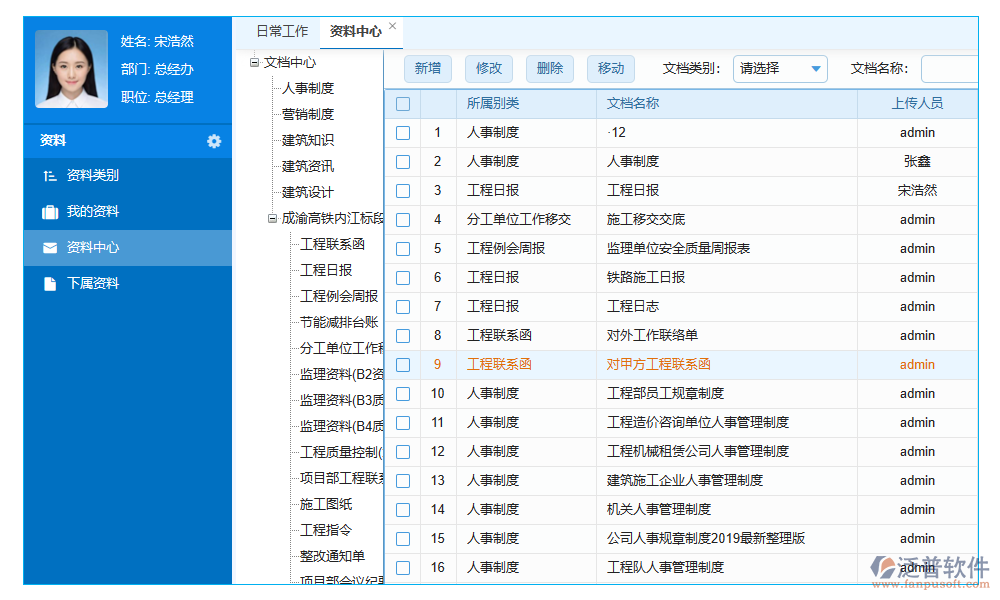The height and width of the screenshot is (600, 1000).
Task: Click the 资料类别 sidebar icon
Action: click(x=50, y=176)
